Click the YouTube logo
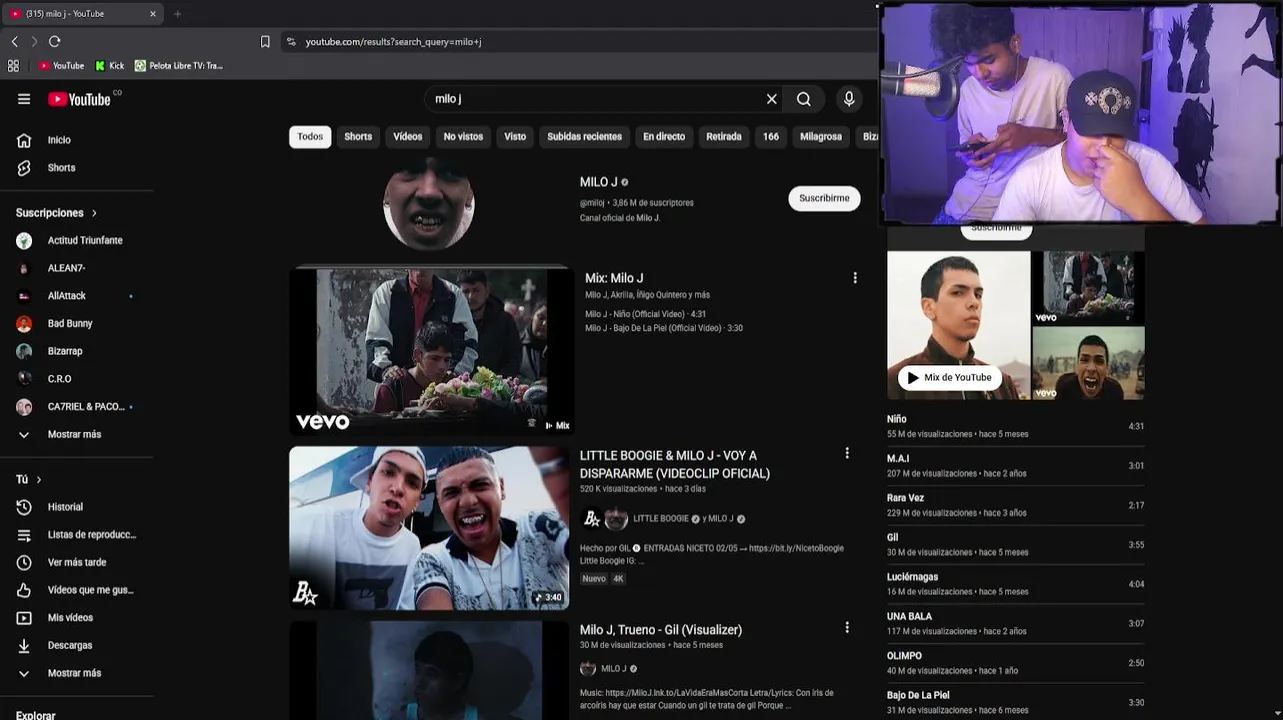This screenshot has width=1283, height=720. point(80,99)
